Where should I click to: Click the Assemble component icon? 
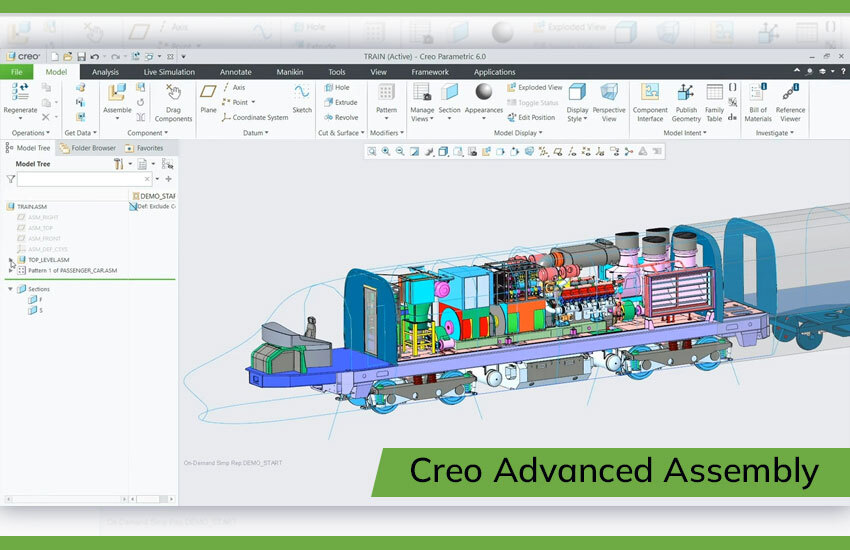(117, 92)
